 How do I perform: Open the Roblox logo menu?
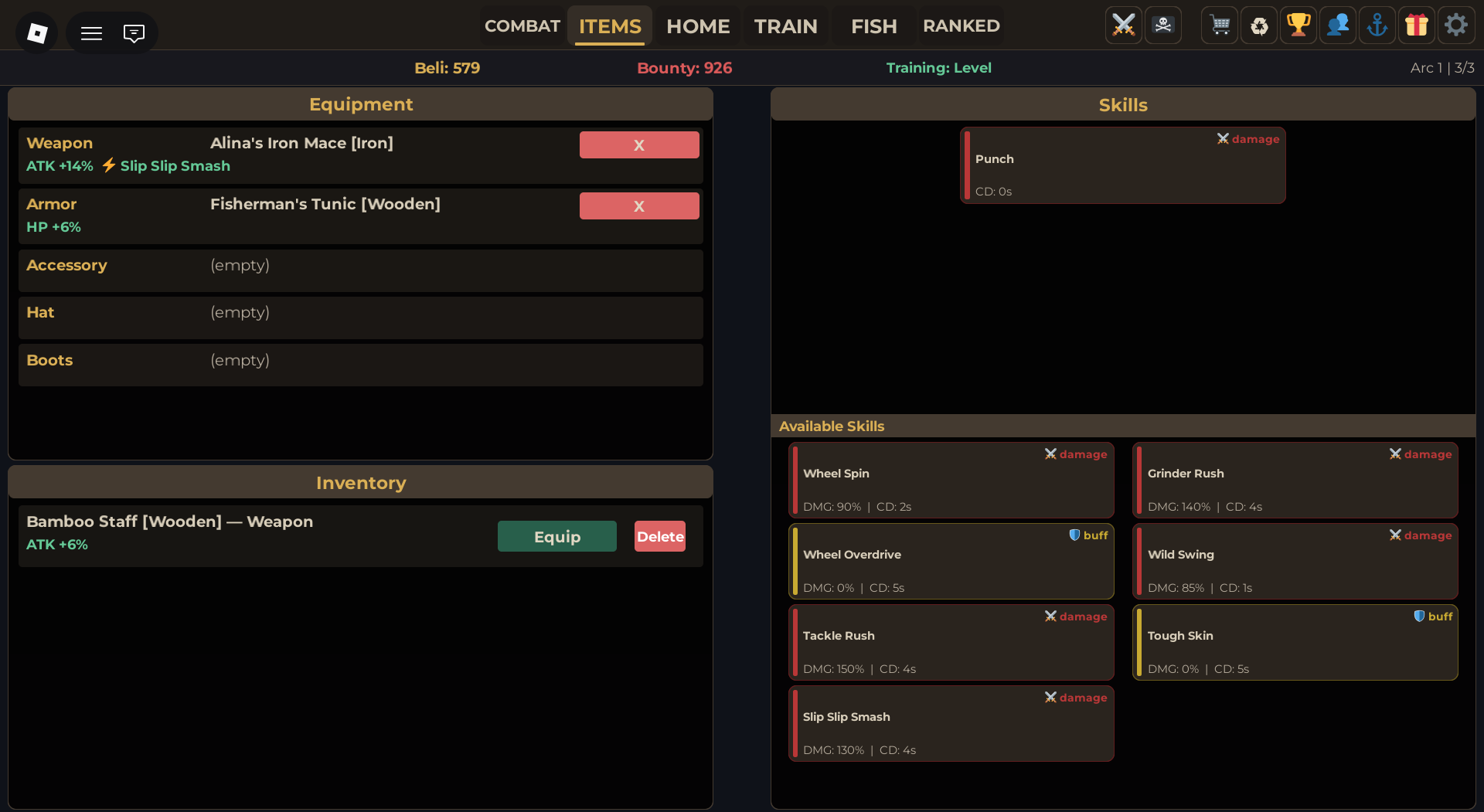pos(37,32)
